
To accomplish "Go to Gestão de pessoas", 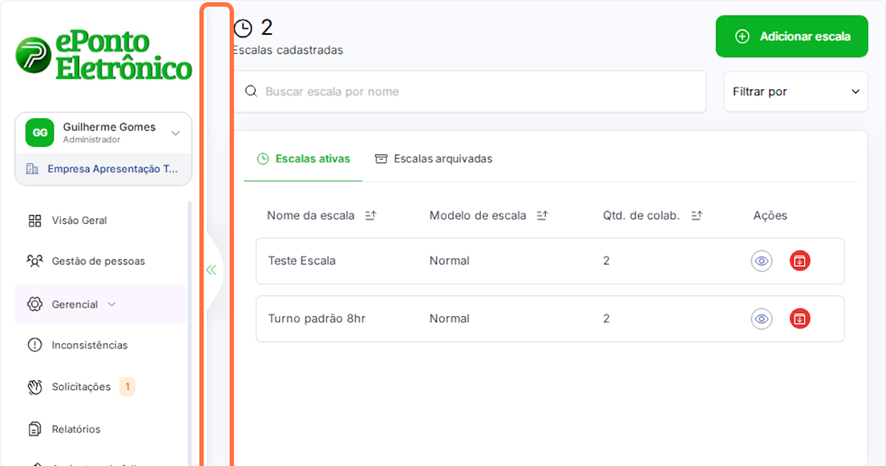I will coord(97,261).
